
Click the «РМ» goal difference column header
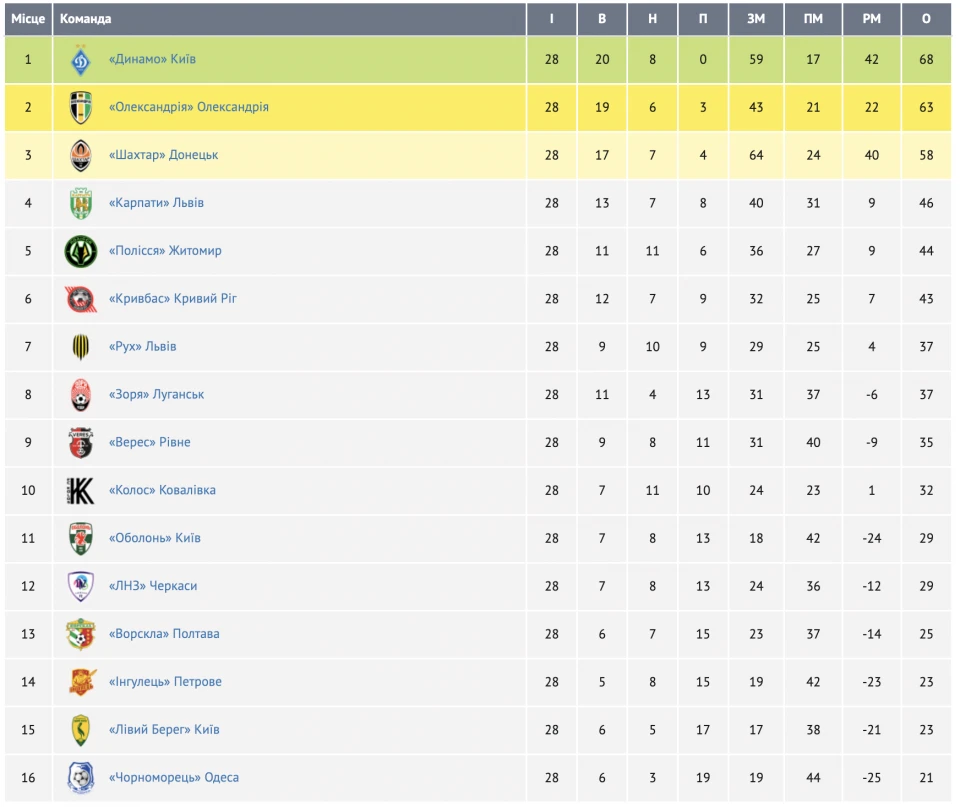[872, 19]
